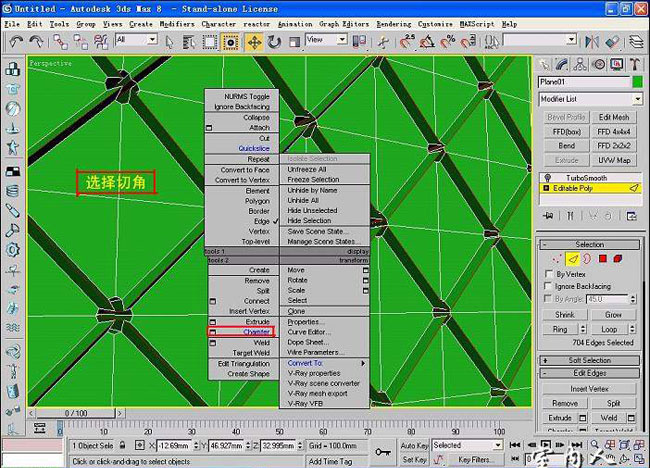This screenshot has width=650, height=468.
Task: Open Weld settings box in quad menu
Action: coord(213,343)
